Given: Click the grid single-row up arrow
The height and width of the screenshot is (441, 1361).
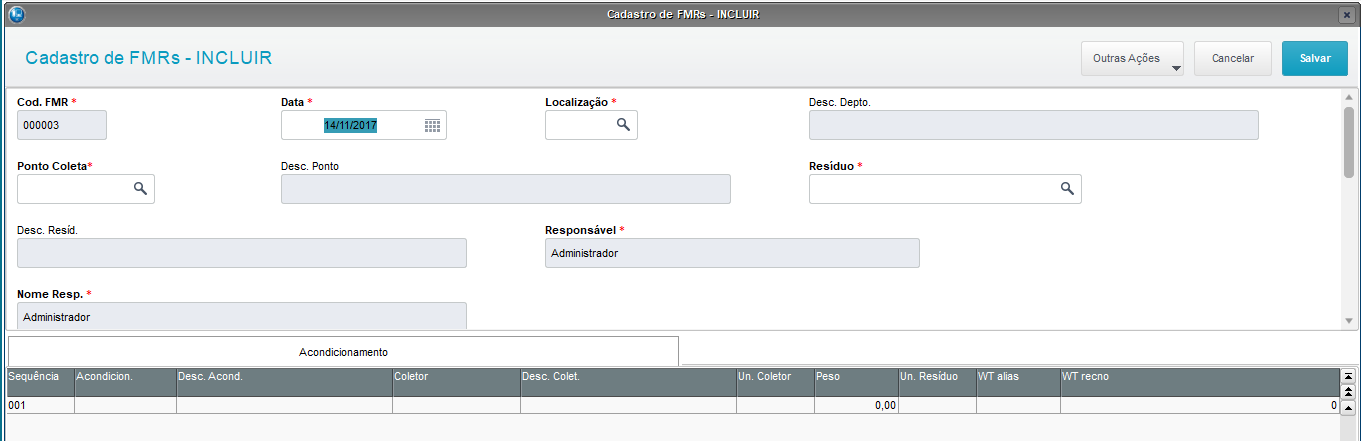Looking at the screenshot, I should [1347, 407].
